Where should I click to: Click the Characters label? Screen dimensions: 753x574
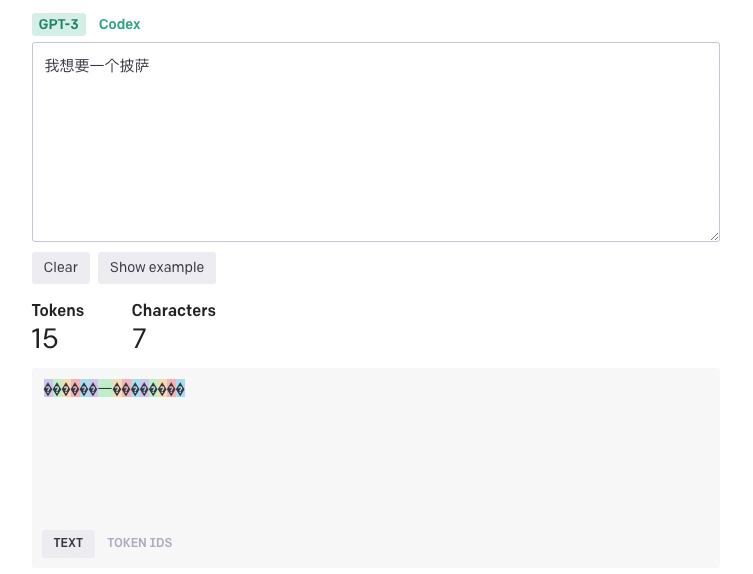click(x=174, y=310)
